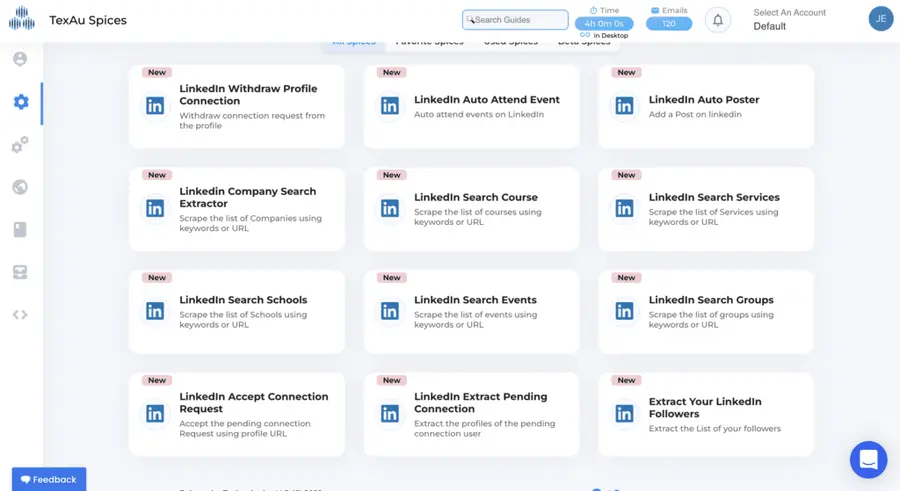Click LinkedIn icon on Auto Attend Event card
The height and width of the screenshot is (491, 900).
[x=390, y=106]
